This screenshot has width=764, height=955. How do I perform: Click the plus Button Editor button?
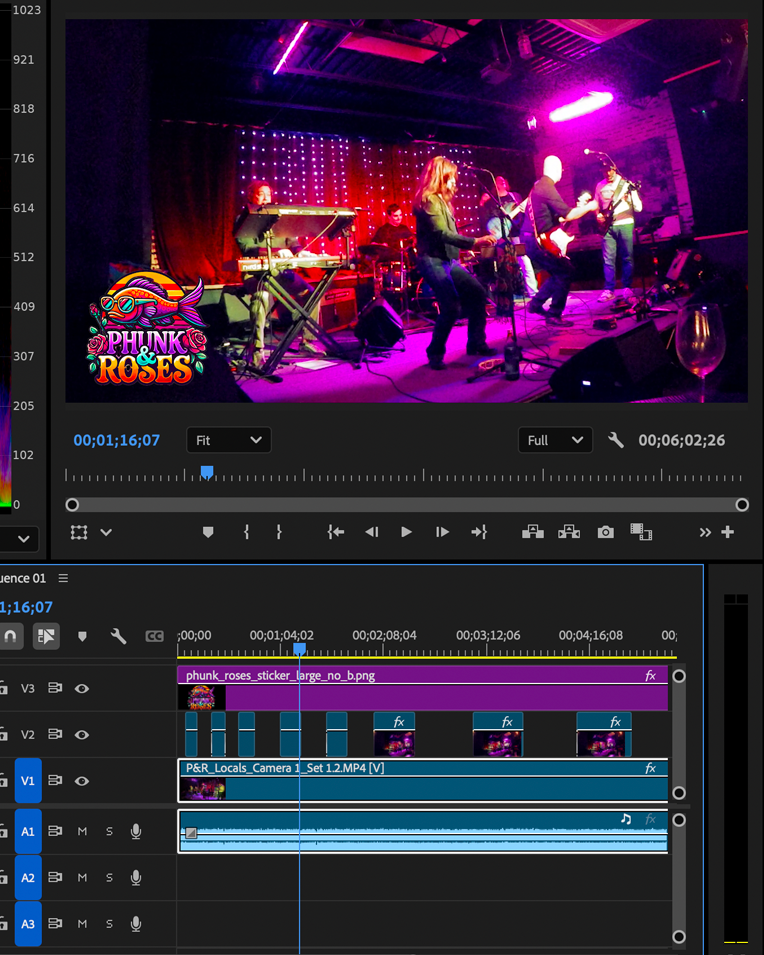[728, 532]
